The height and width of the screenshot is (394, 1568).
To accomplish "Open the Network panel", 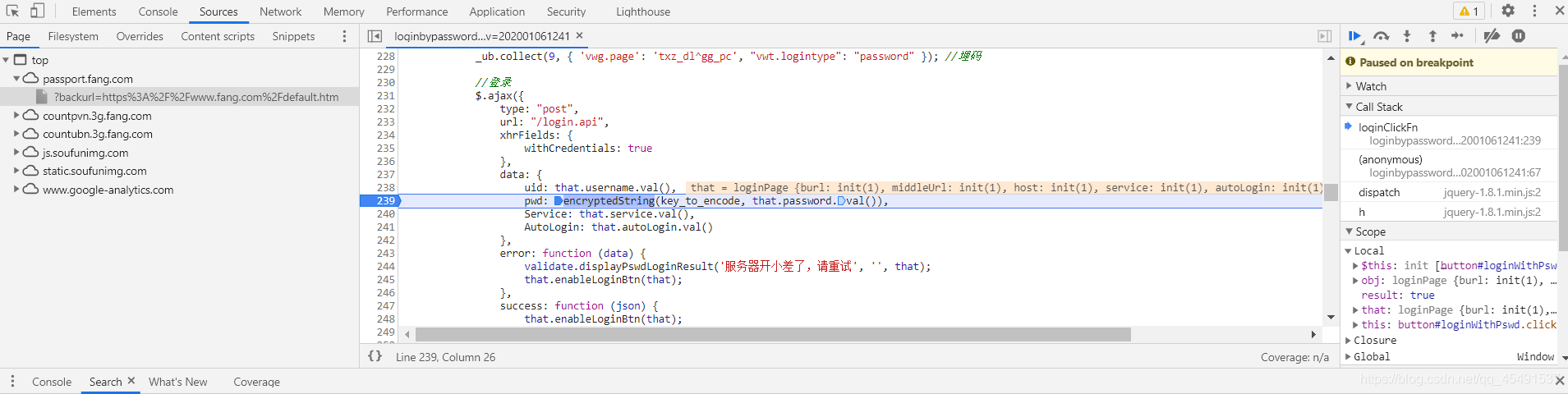I will 280,11.
